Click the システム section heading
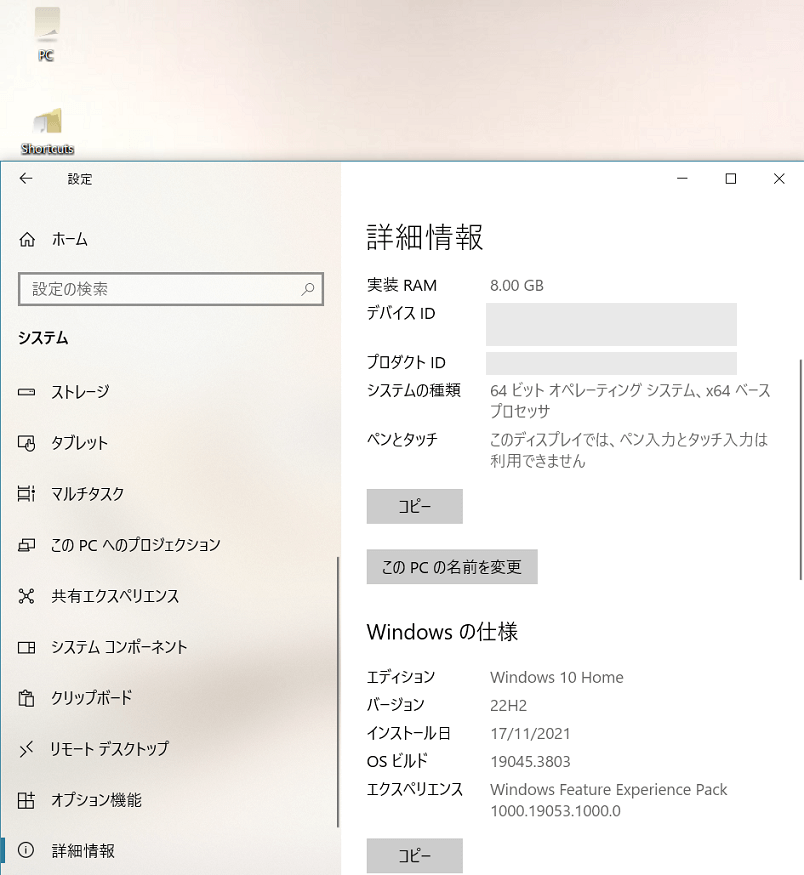Screen dimensions: 804x875 [43, 338]
